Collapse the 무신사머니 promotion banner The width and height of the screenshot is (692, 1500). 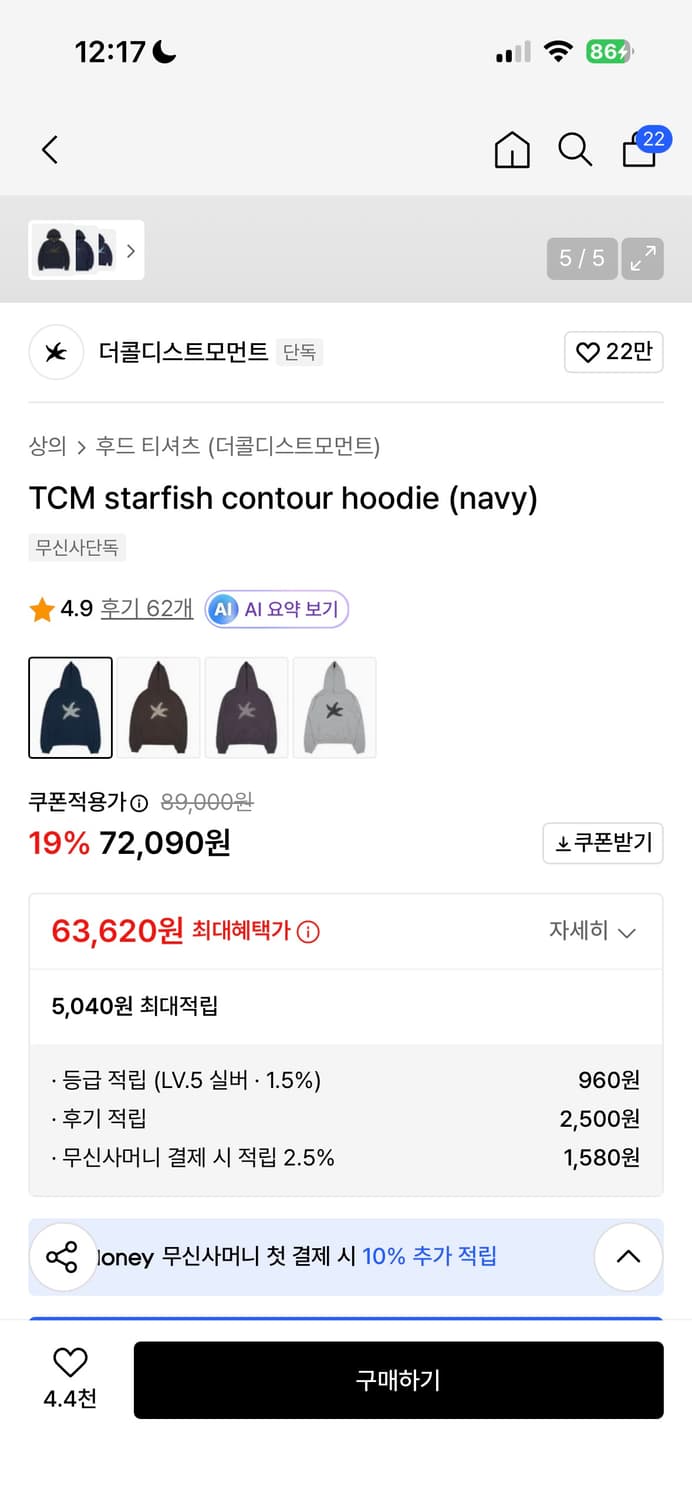point(628,1257)
